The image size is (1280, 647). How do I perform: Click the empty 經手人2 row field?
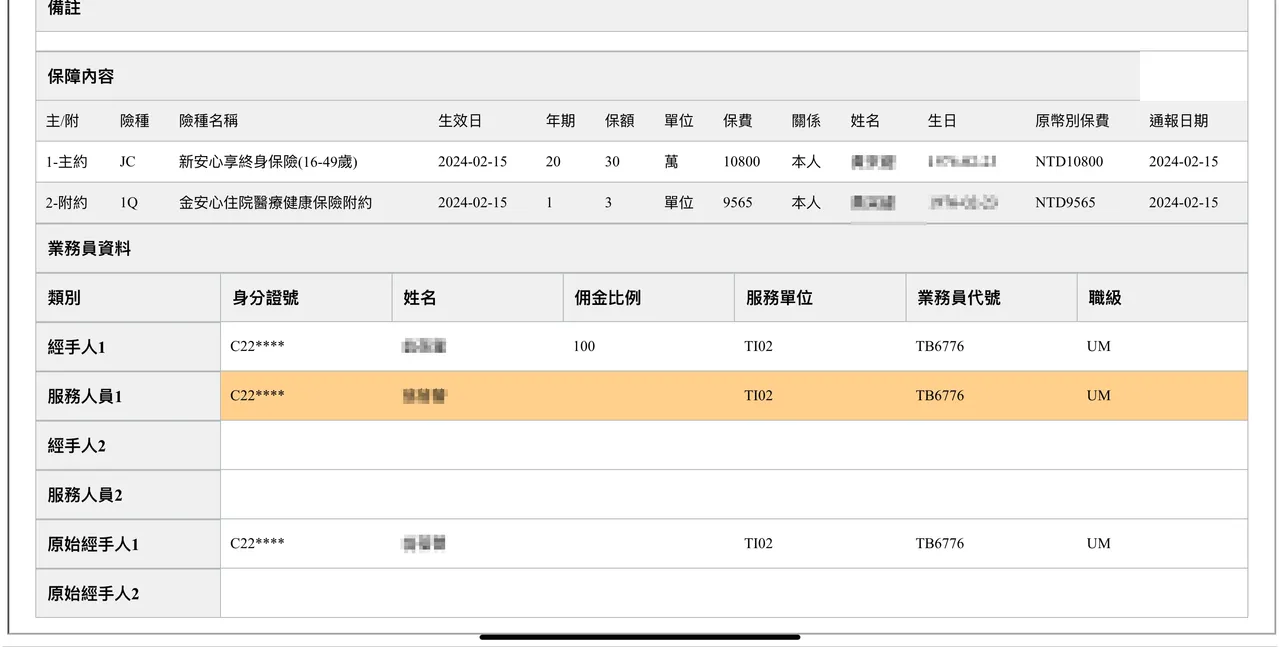click(733, 445)
